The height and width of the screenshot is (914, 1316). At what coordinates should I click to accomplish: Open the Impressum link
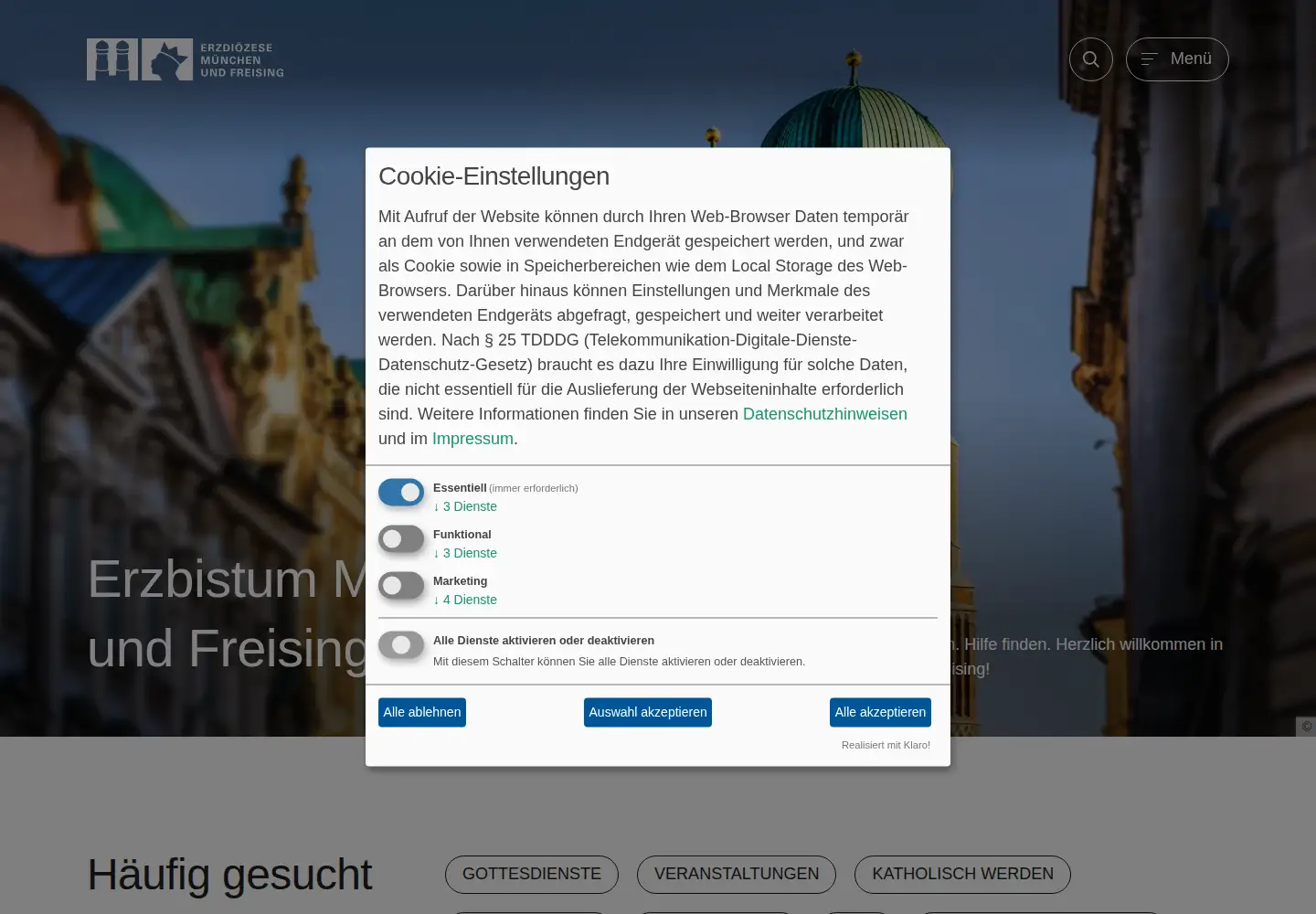(472, 439)
